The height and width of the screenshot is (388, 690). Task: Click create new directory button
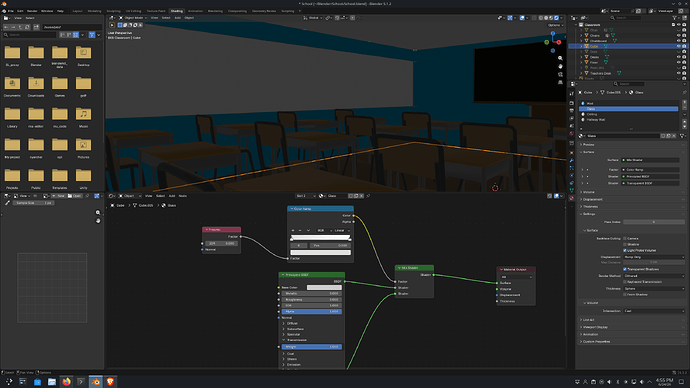click(x=36, y=27)
